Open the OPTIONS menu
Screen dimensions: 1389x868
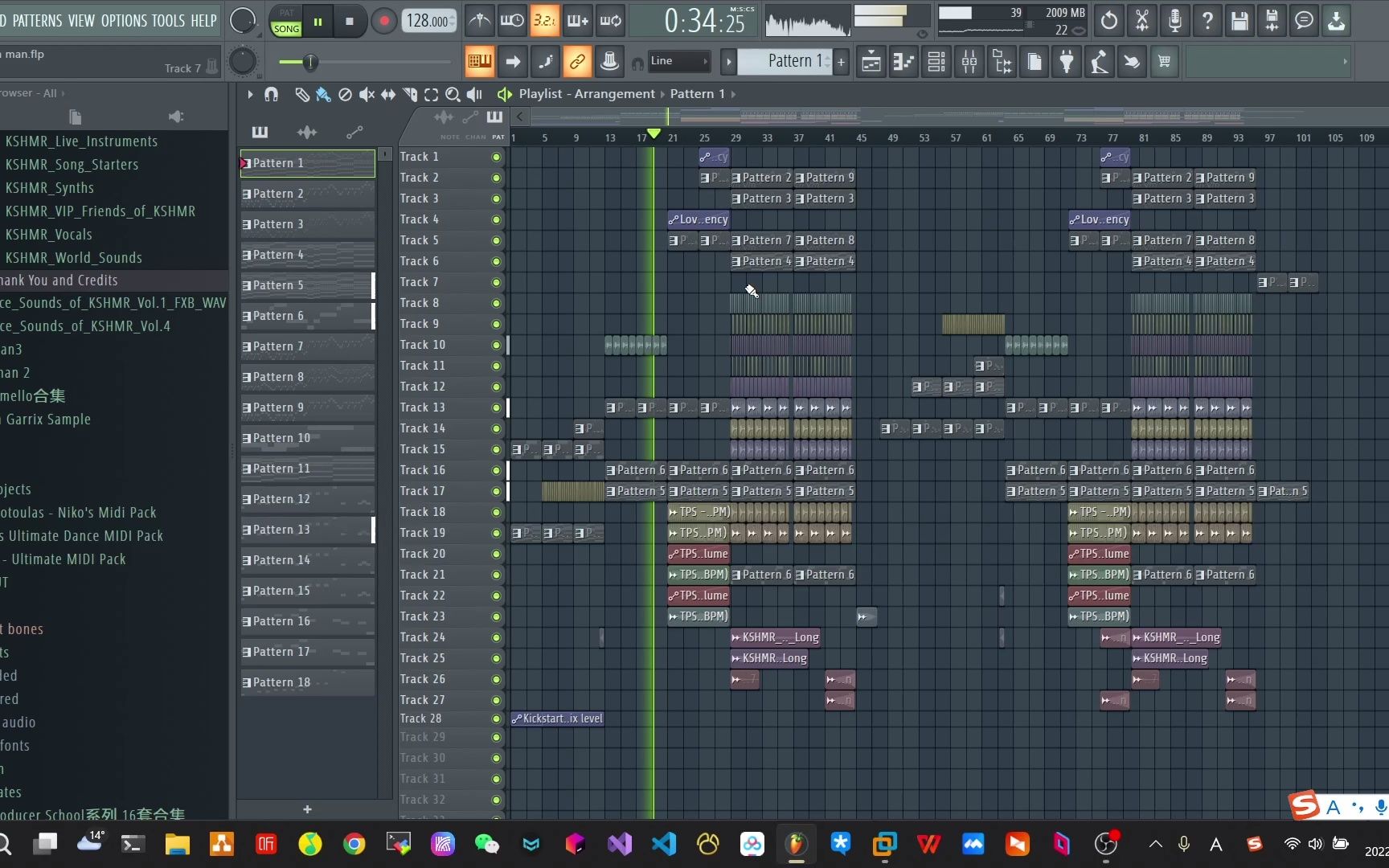[x=123, y=21]
